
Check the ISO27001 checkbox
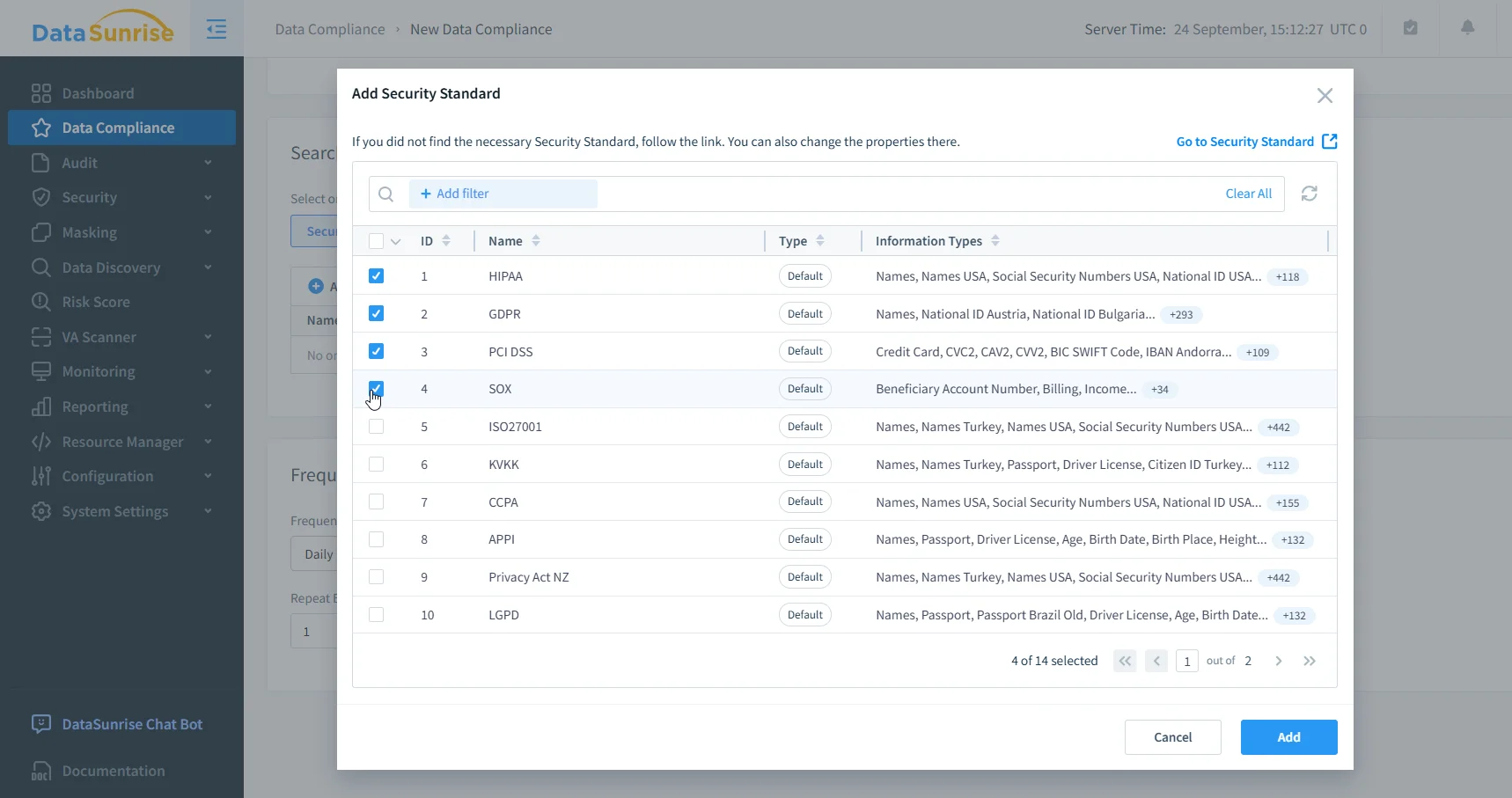377,426
